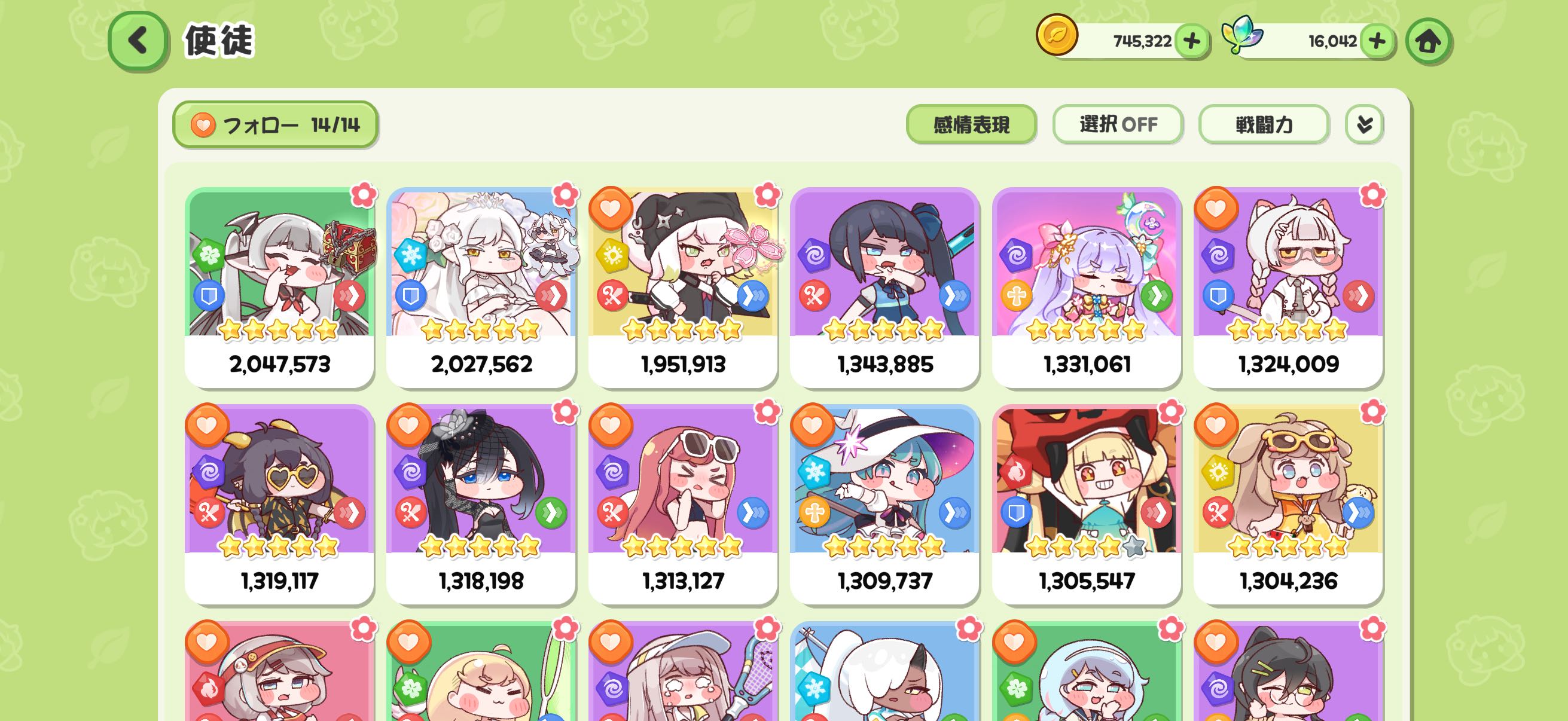The width and height of the screenshot is (1568, 721).
Task: Select the character card with 2,027,562 power
Action: click(x=481, y=287)
